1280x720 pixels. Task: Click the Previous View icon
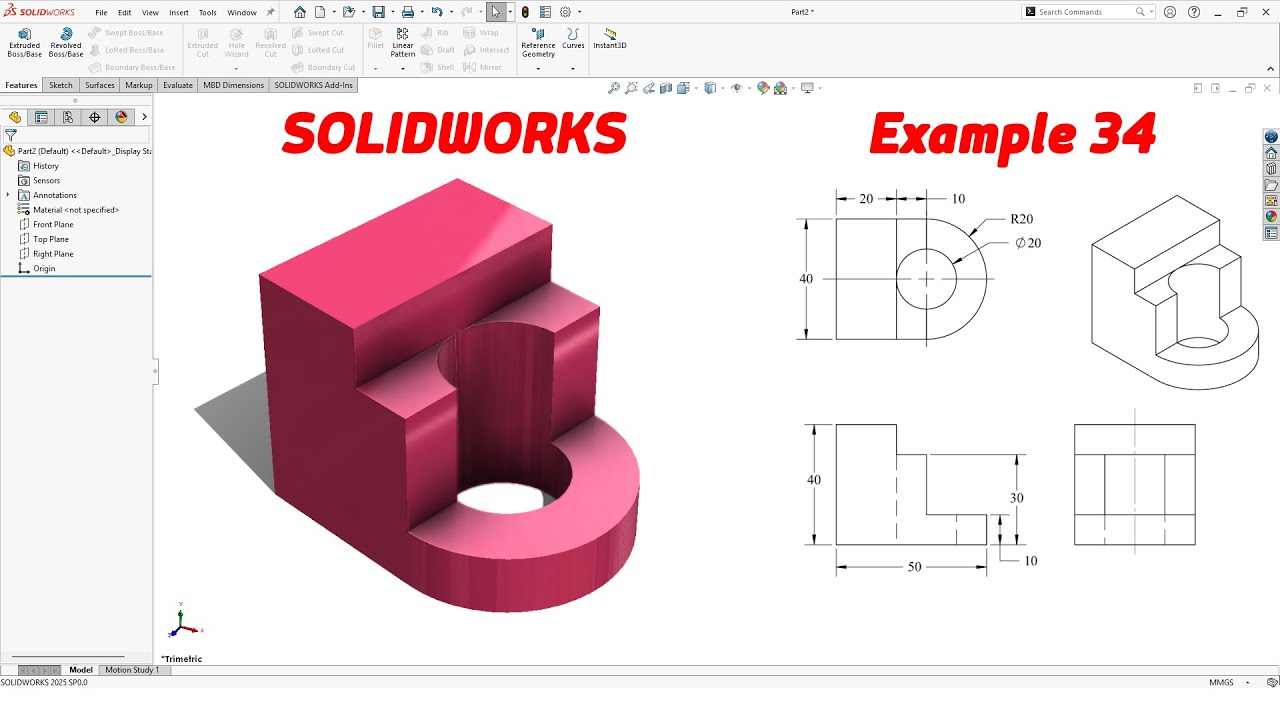649,88
